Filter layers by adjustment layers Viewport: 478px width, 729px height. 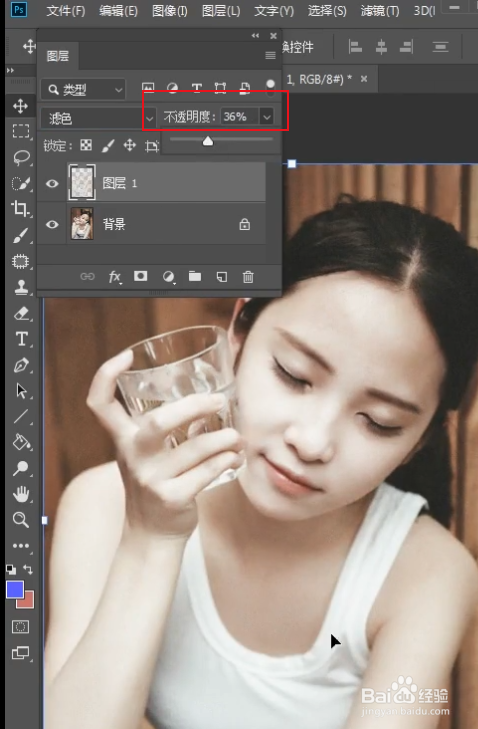point(173,88)
